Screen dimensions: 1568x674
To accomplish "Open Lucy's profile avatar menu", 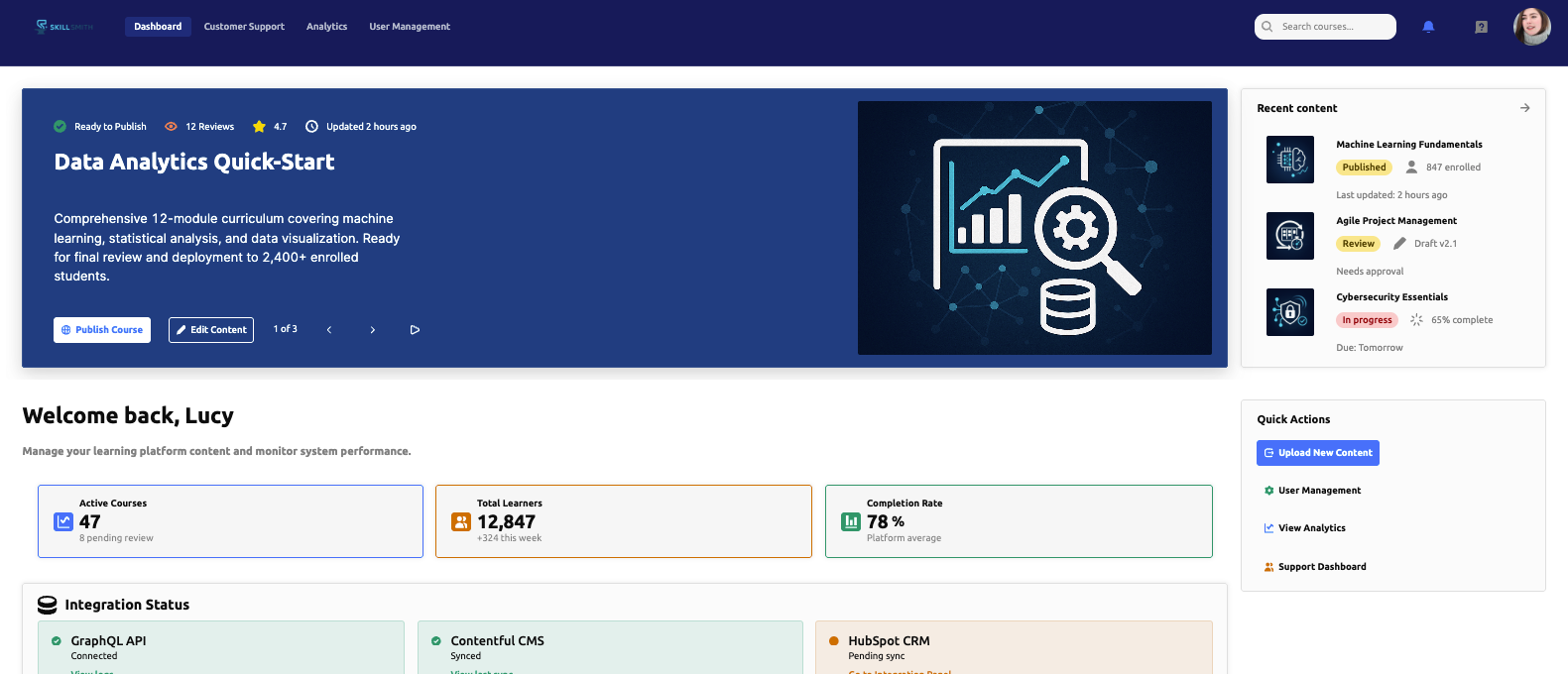I will (1531, 27).
